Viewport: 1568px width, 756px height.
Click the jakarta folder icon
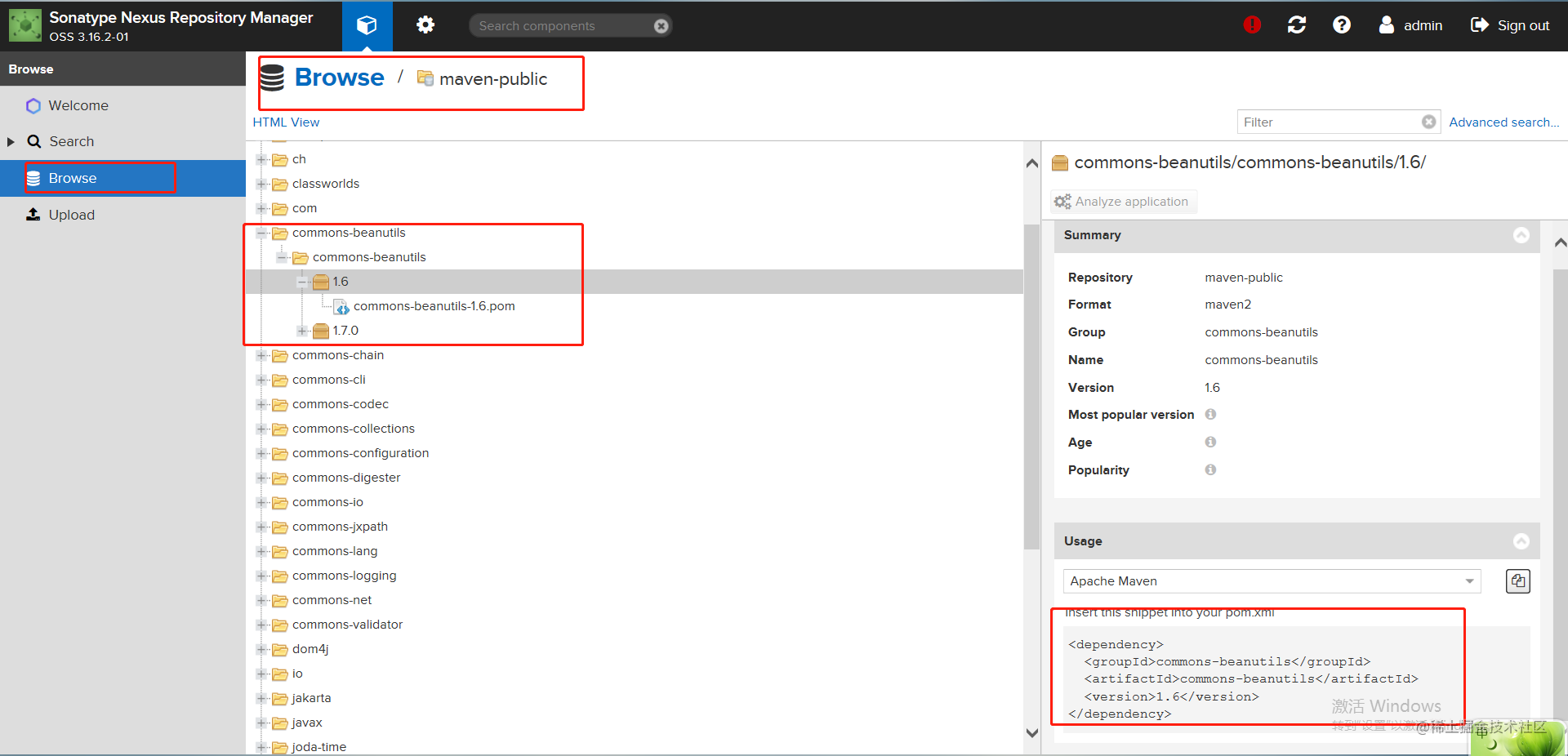pyautogui.click(x=280, y=699)
